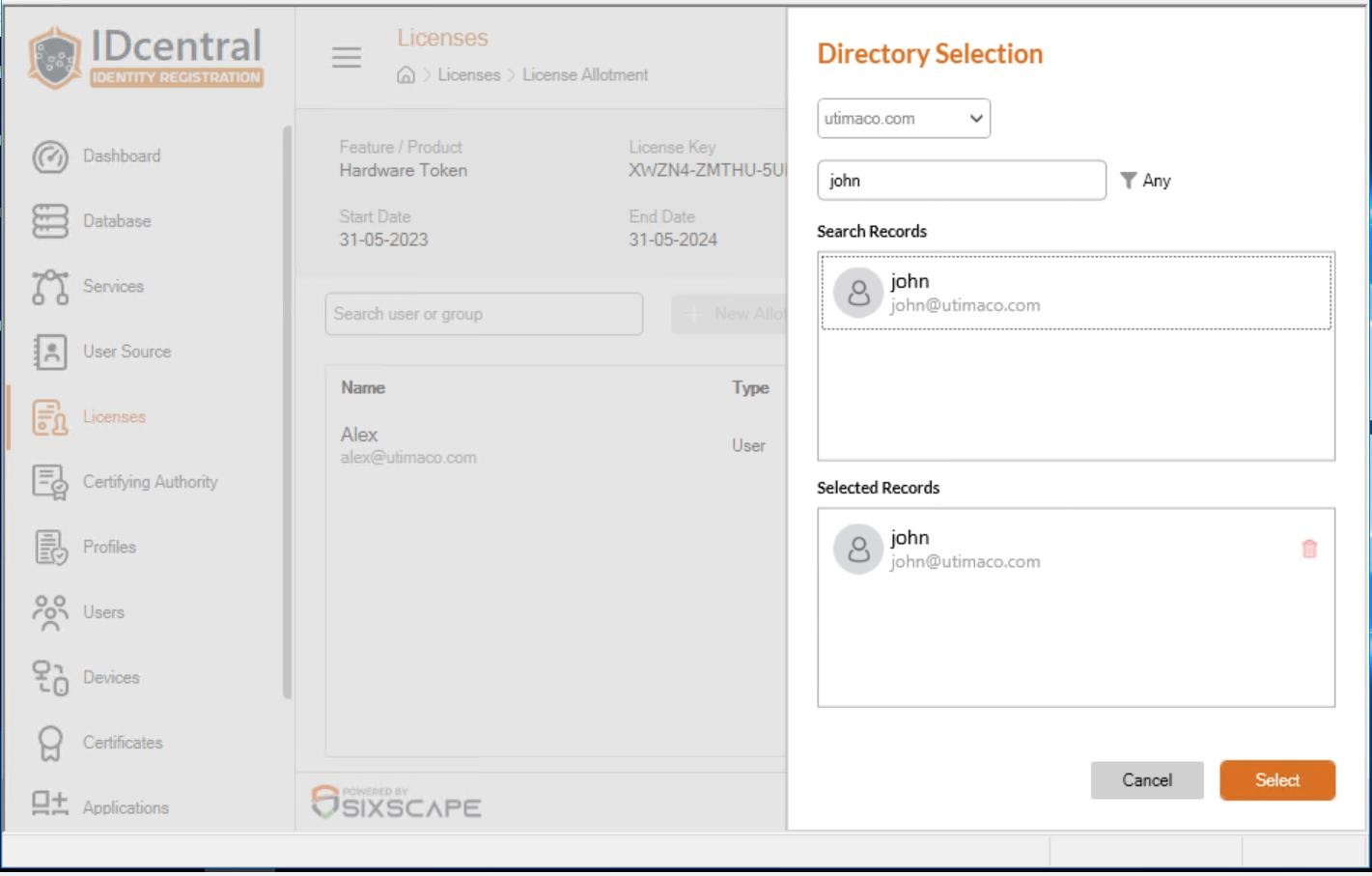Click the Cancel button
The image size is (1372, 876).
pos(1147,780)
